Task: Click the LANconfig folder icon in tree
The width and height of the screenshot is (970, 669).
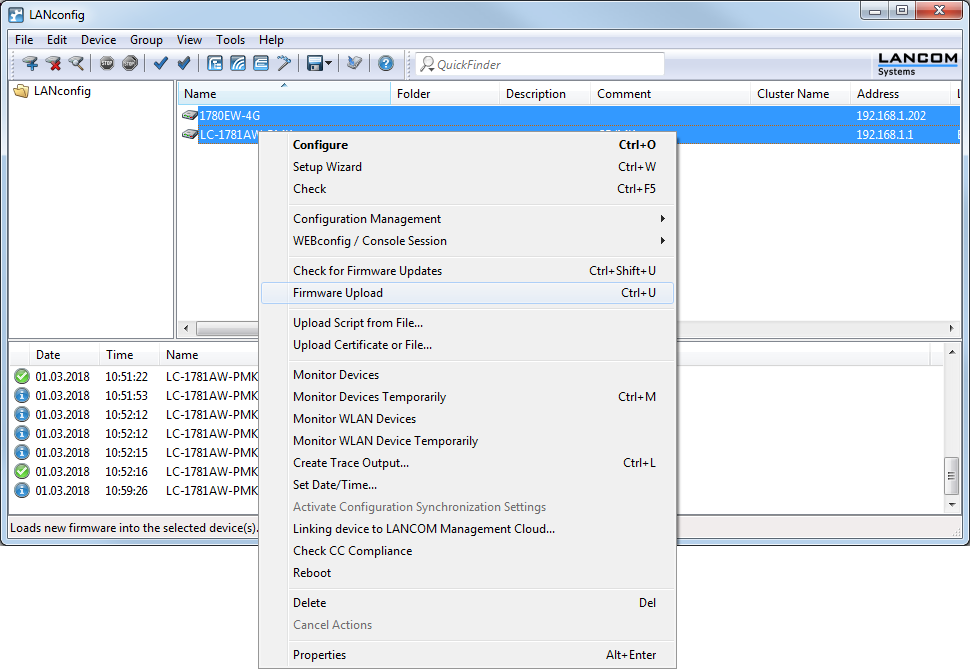Action: [x=21, y=92]
